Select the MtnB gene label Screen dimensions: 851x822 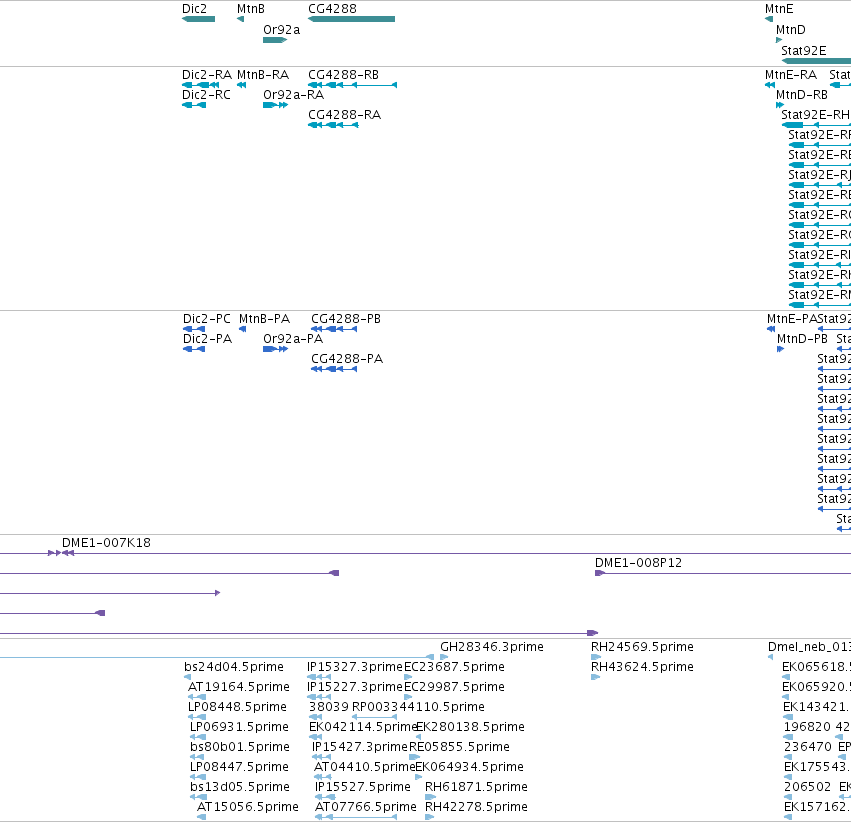coord(251,9)
